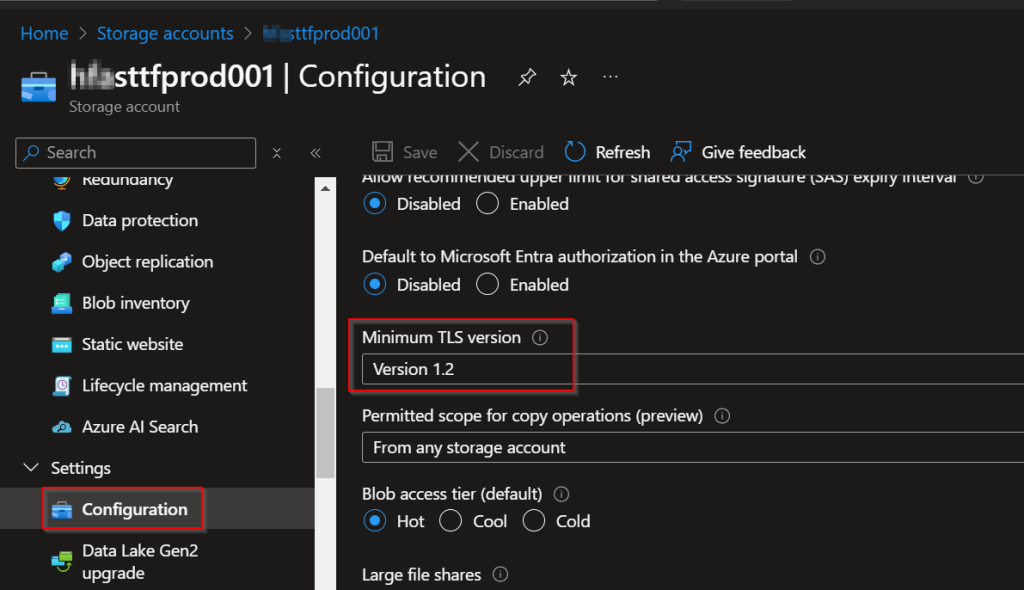The image size is (1024, 590).
Task: Collapse the sidebar with double chevron
Action: 315,153
